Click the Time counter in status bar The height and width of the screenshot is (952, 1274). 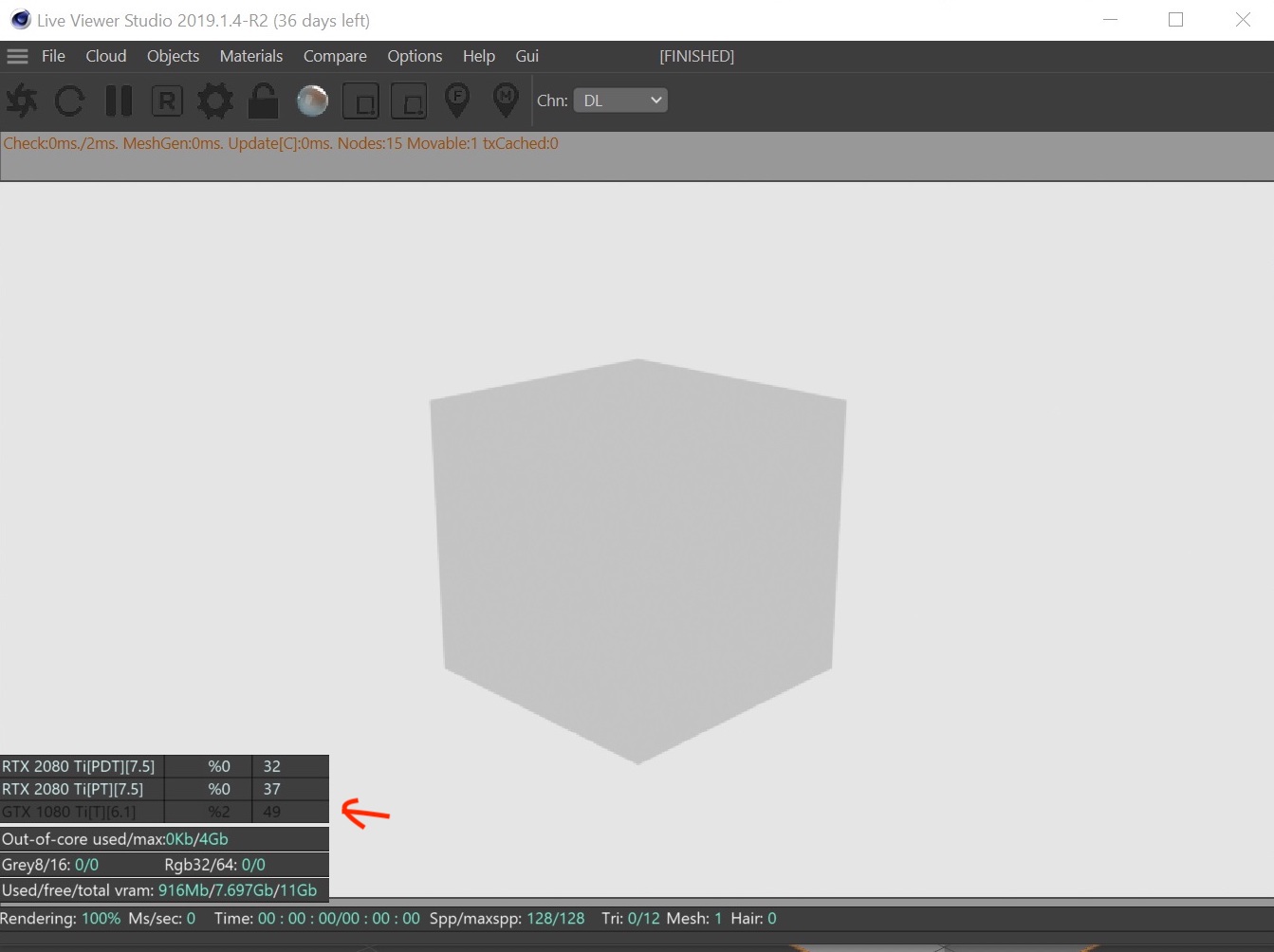pos(317,919)
